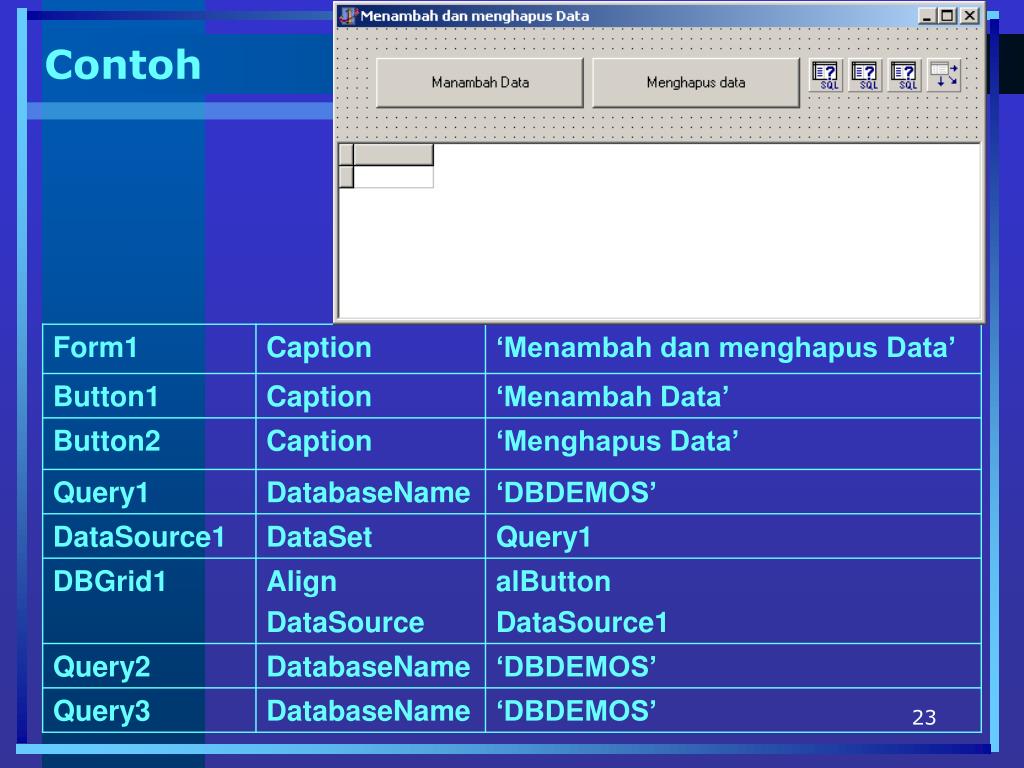The height and width of the screenshot is (768, 1024).
Task: Click the 'Contoh' slide title
Action: click(x=123, y=65)
